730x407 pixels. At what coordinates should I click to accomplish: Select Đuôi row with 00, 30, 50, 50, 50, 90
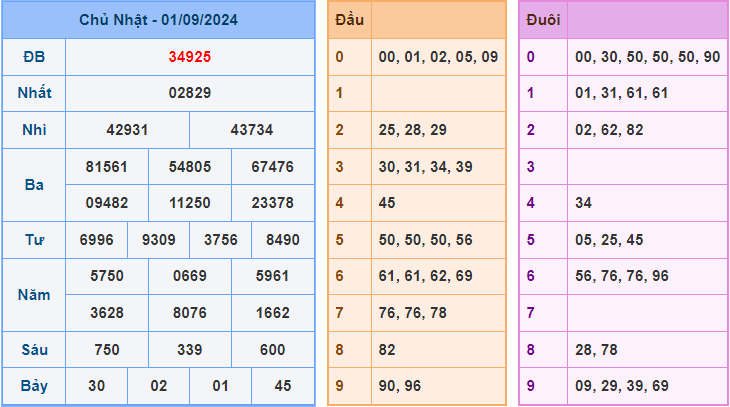pyautogui.click(x=647, y=57)
